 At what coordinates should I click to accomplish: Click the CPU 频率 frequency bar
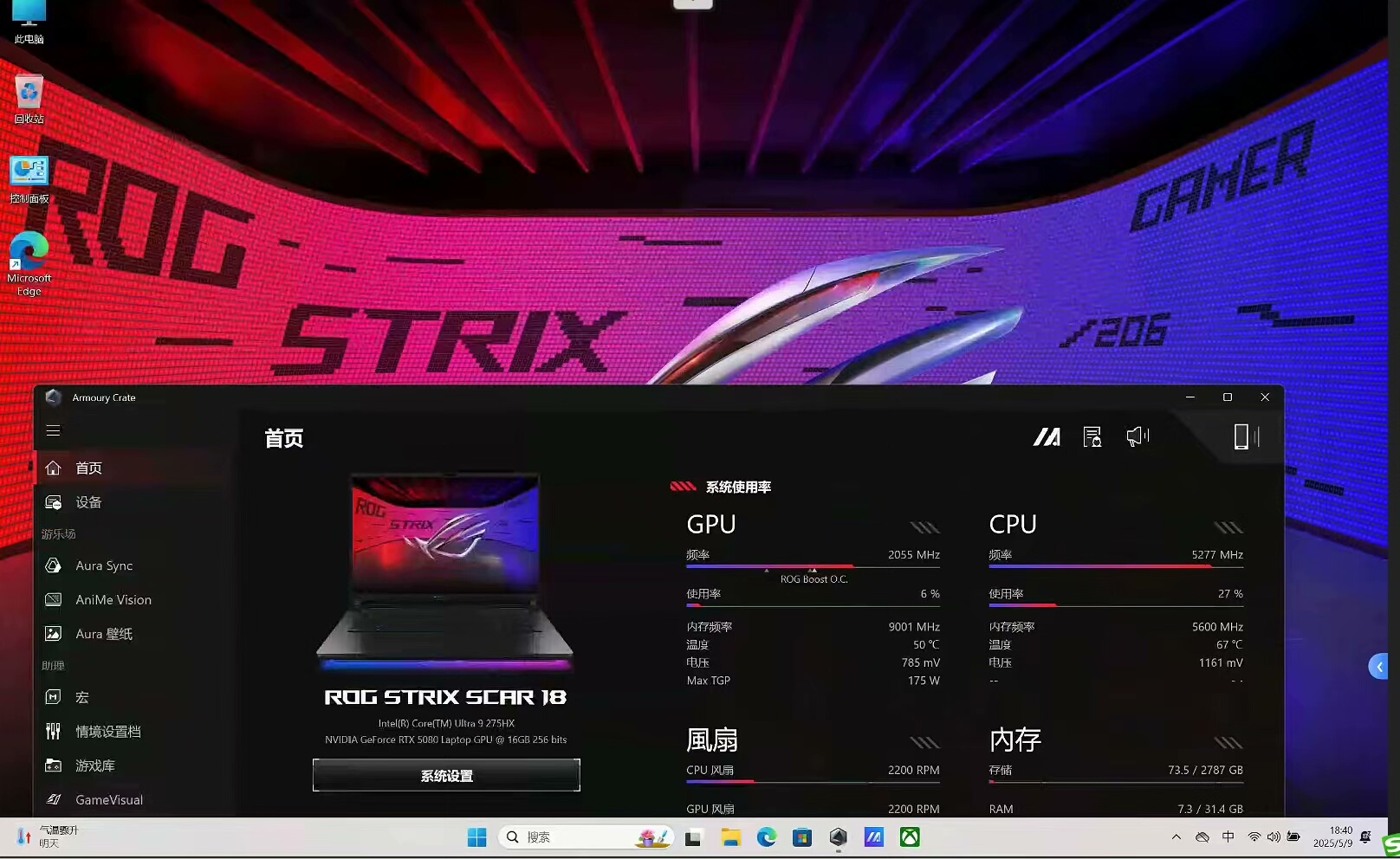point(1116,566)
